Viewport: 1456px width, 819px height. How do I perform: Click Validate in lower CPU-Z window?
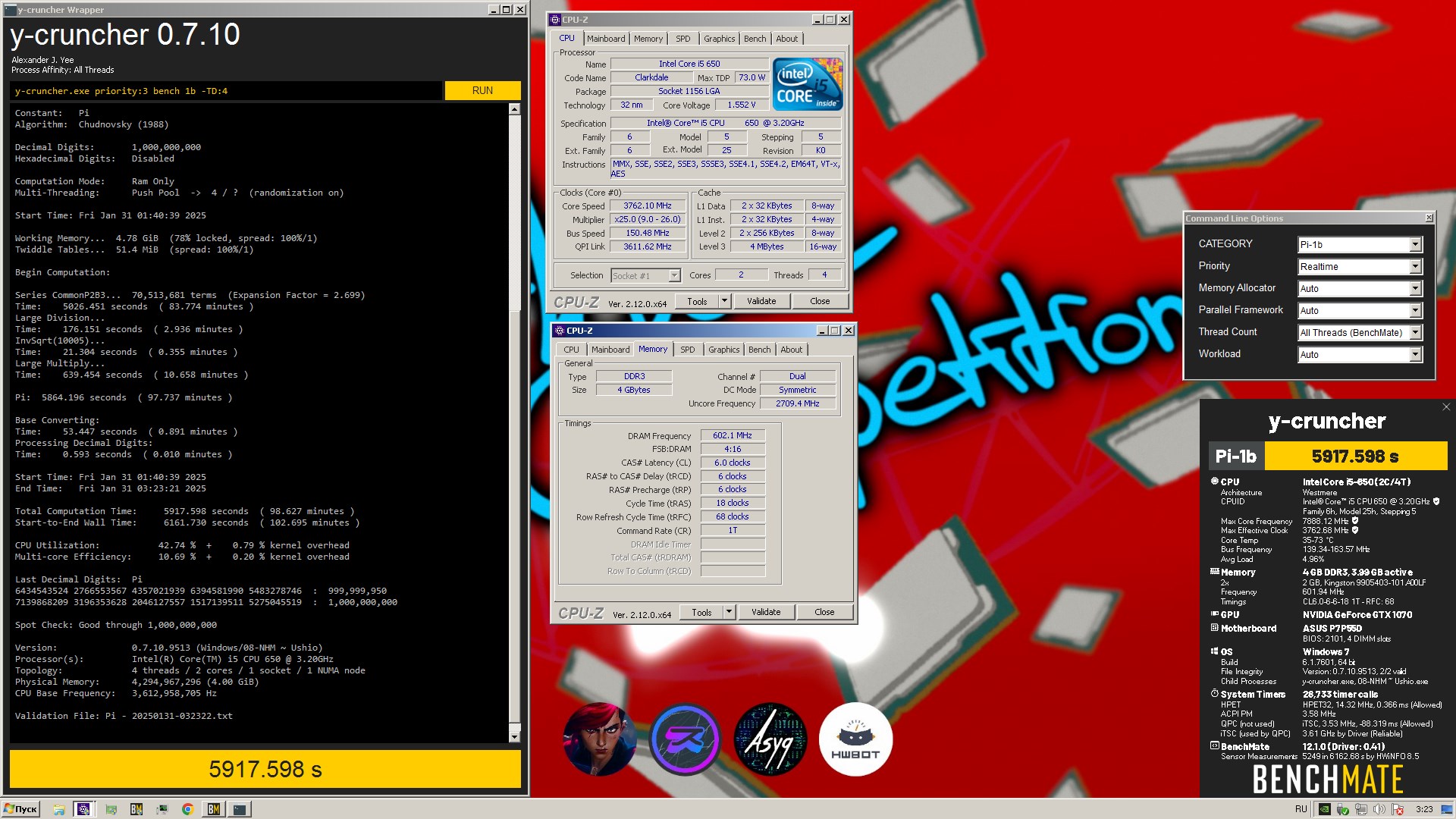[x=766, y=612]
